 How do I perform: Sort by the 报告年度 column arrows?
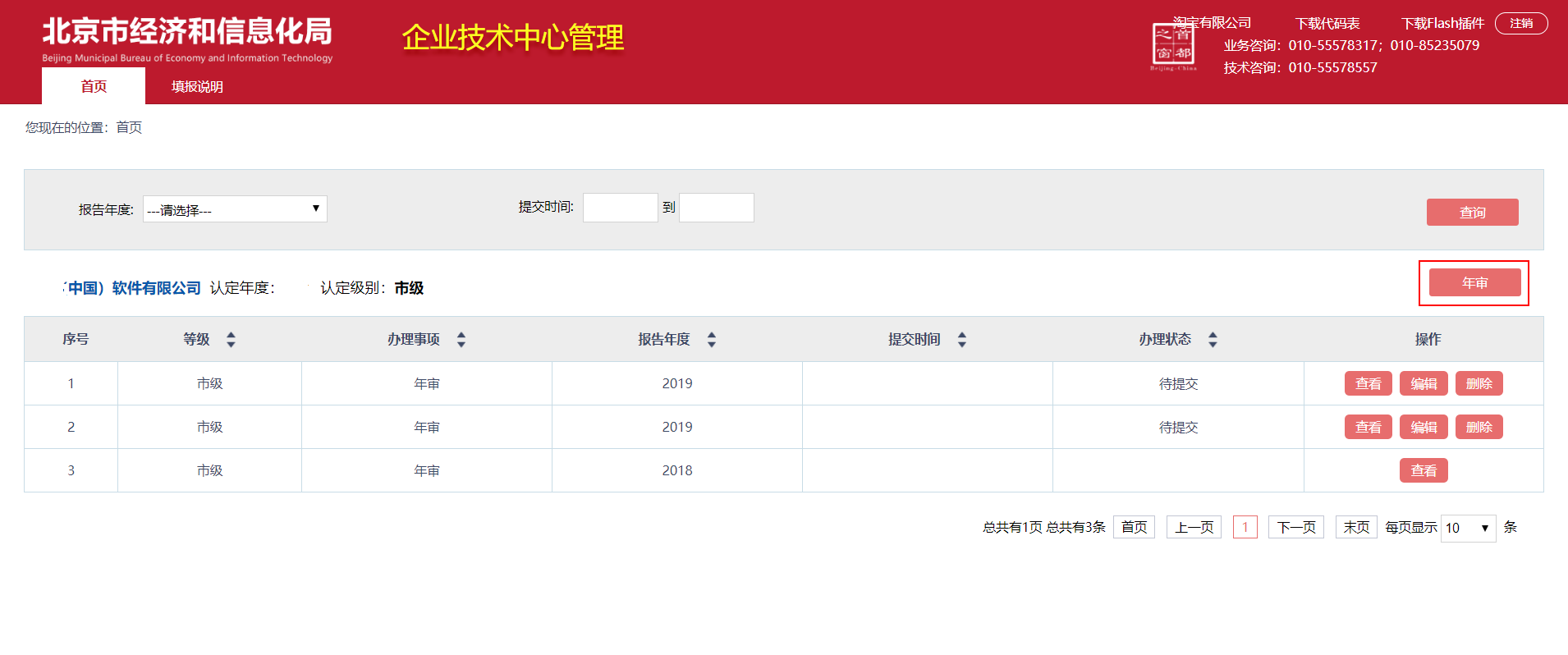[712, 339]
